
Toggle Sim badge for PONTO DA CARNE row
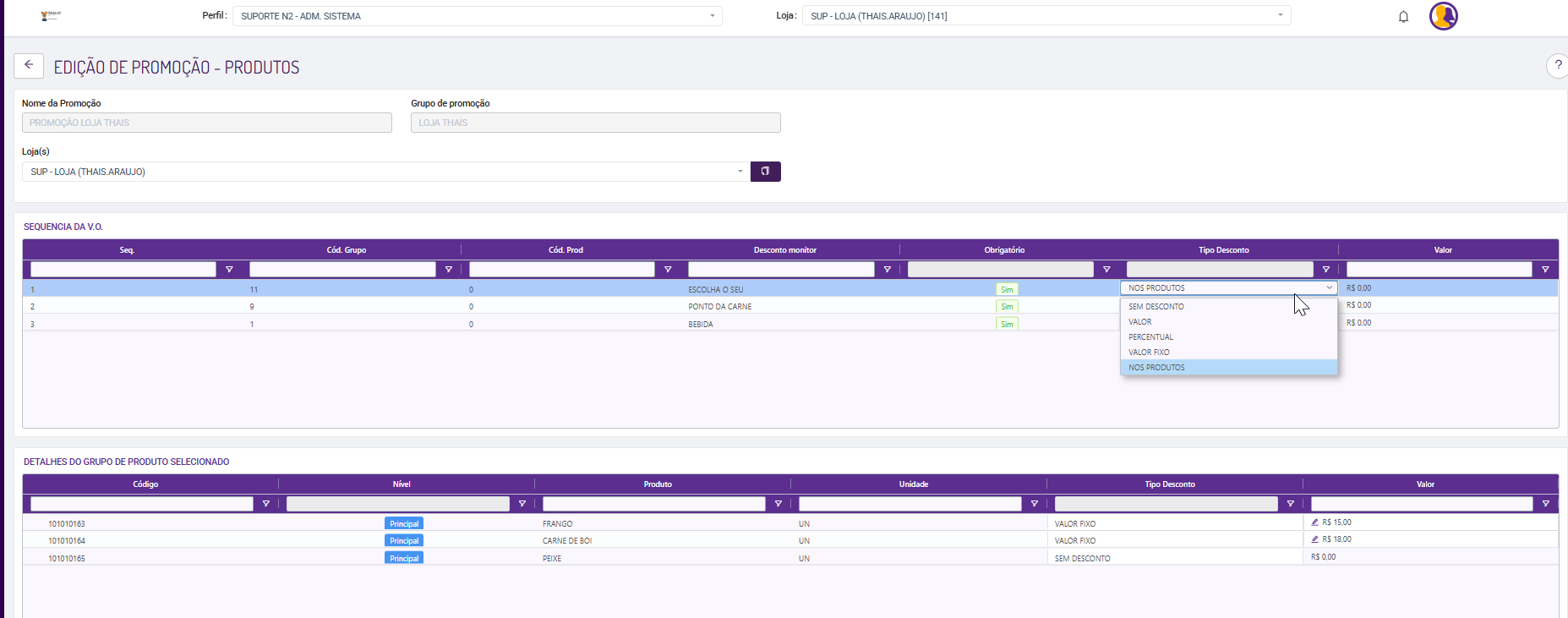1007,307
